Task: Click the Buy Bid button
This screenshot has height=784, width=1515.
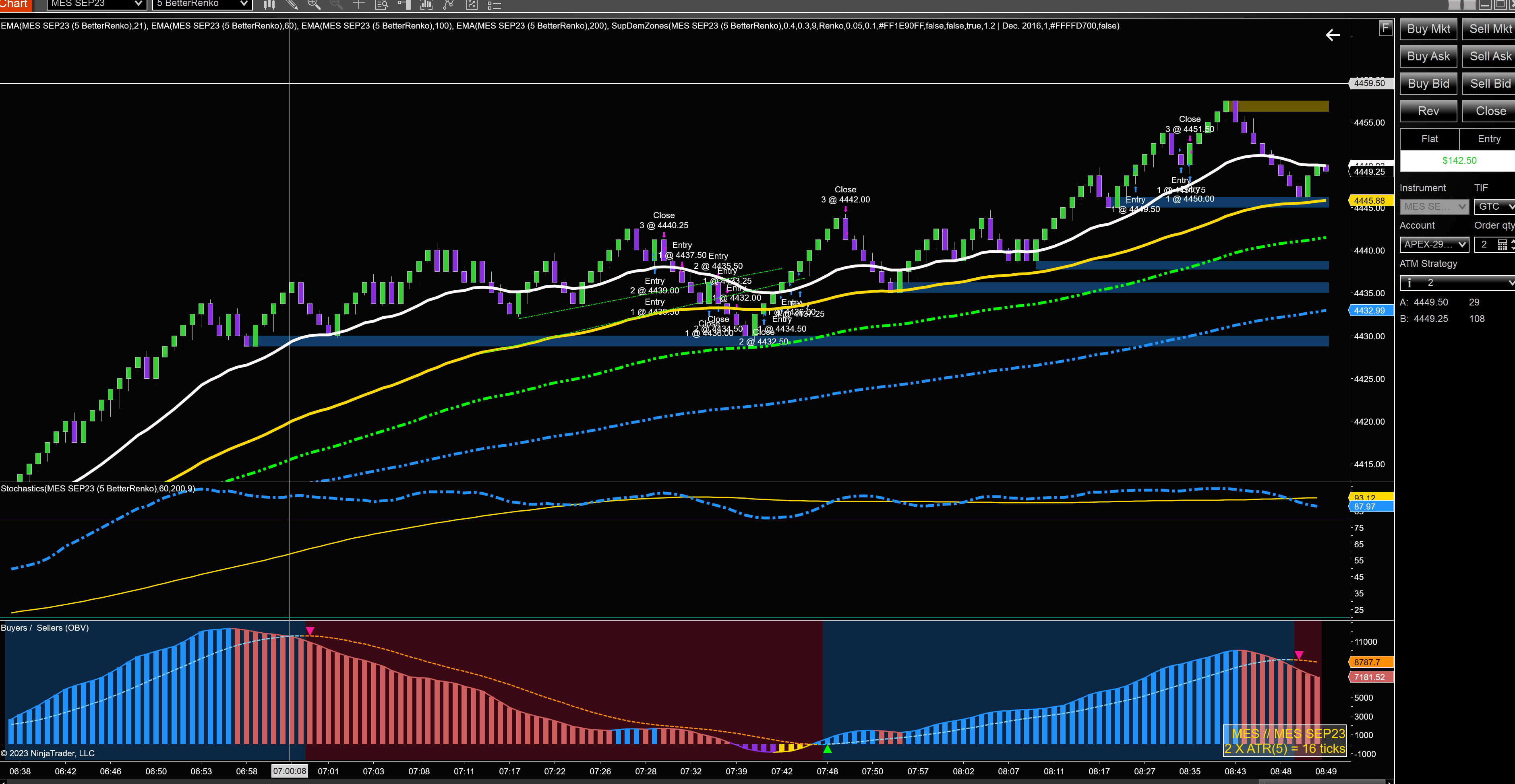Action: (x=1428, y=83)
